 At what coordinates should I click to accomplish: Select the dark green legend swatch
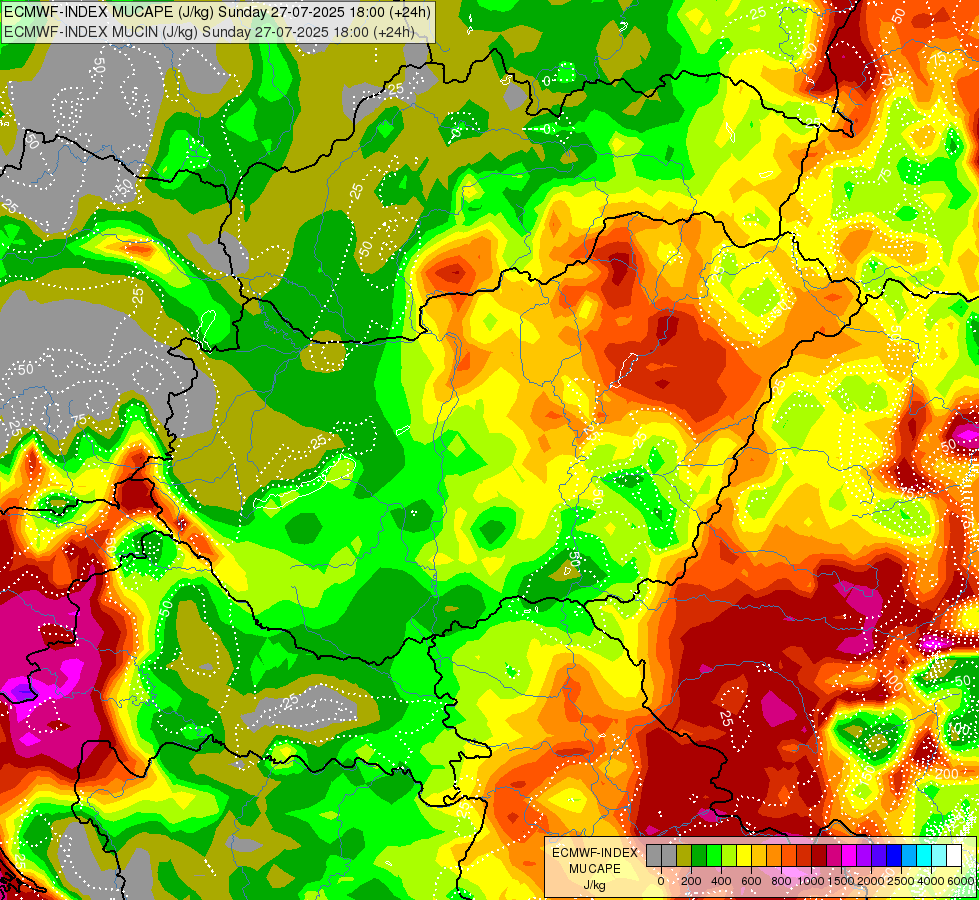tap(699, 855)
